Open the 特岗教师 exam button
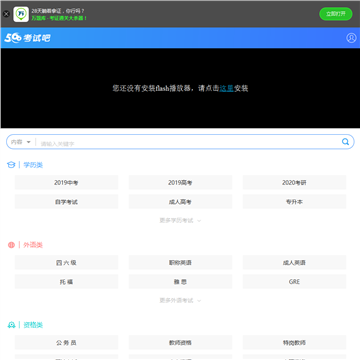Image resolution: width=360 pixels, height=360 pixels. tap(294, 342)
